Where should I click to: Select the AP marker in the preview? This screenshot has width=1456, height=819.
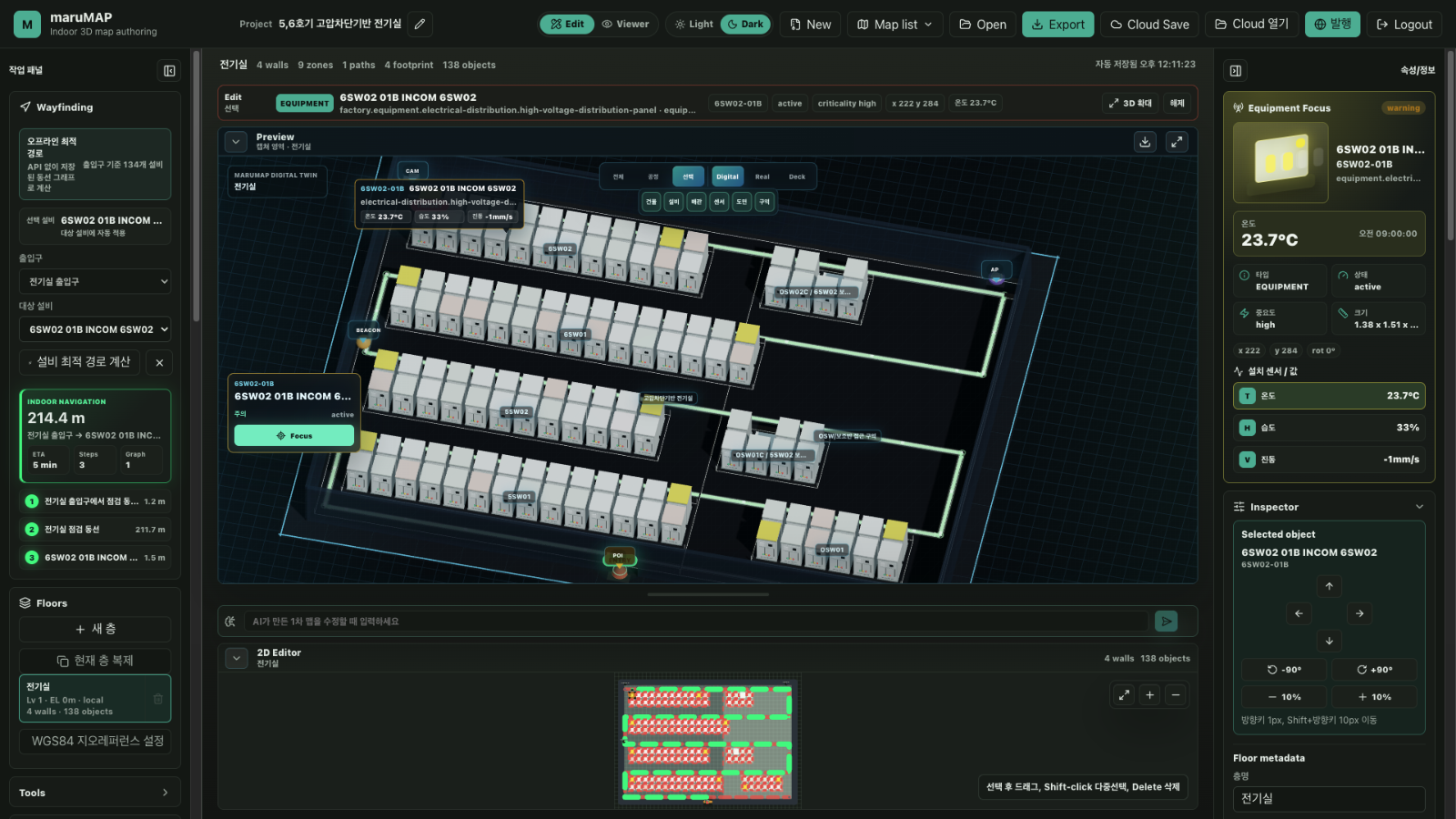click(x=996, y=272)
